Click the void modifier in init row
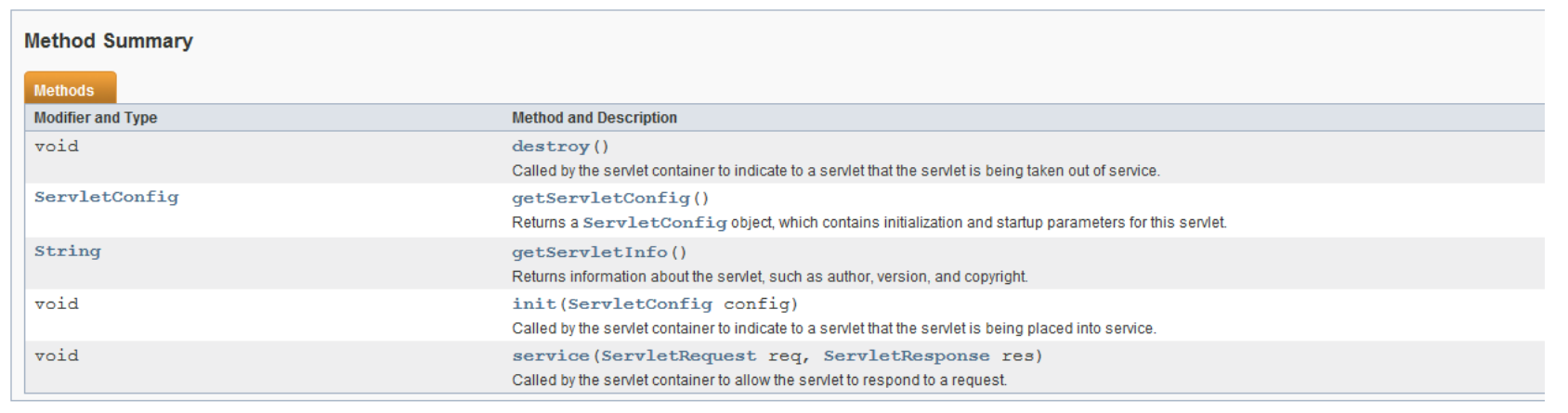Screen dimensions: 1568x413 [57, 303]
